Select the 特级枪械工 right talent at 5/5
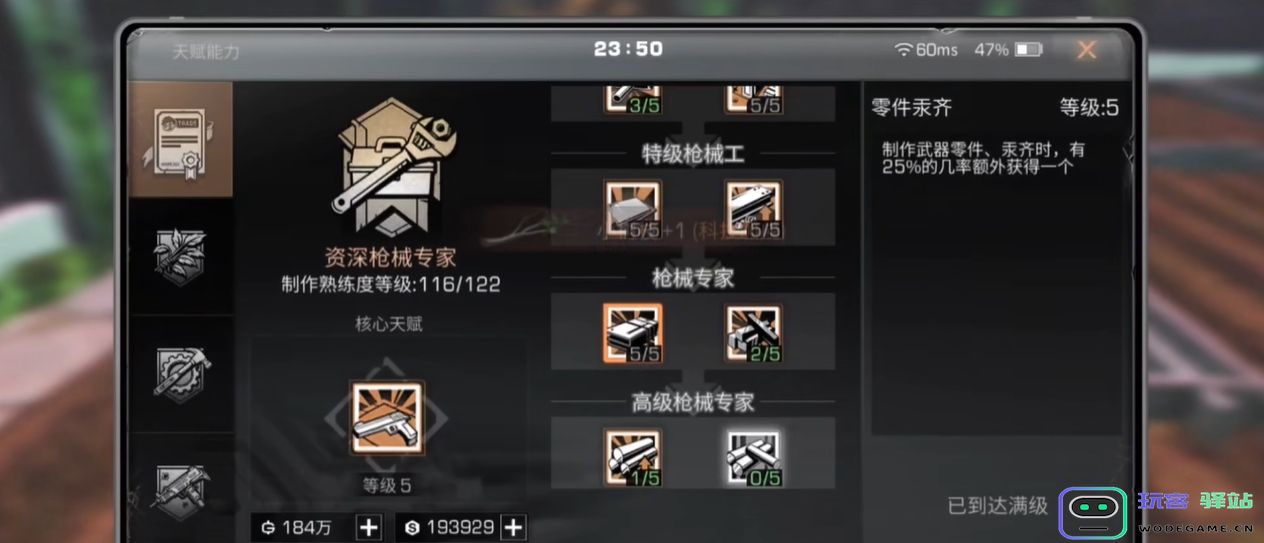 pos(753,207)
